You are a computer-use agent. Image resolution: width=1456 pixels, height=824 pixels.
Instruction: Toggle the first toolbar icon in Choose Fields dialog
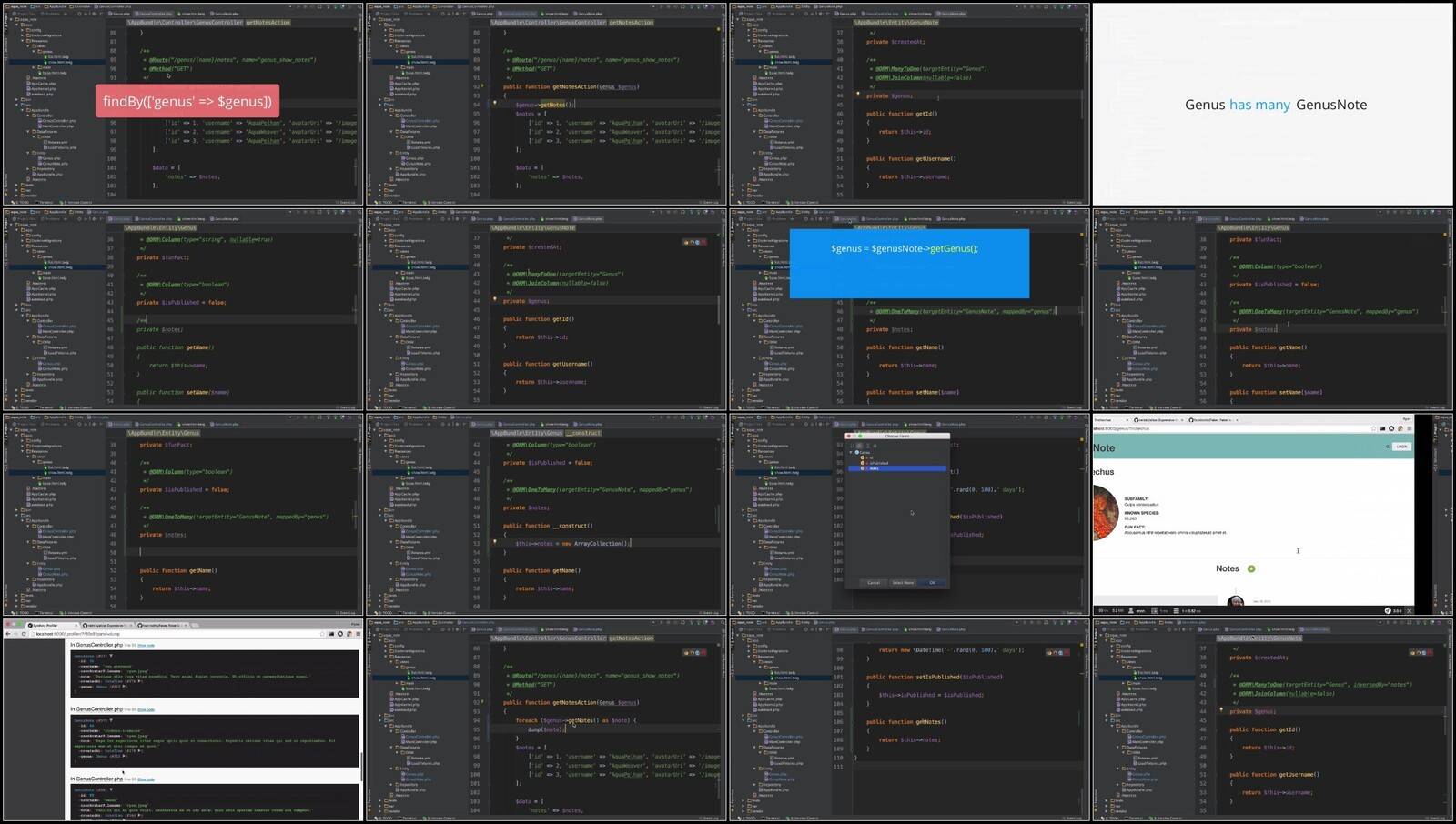[852, 446]
